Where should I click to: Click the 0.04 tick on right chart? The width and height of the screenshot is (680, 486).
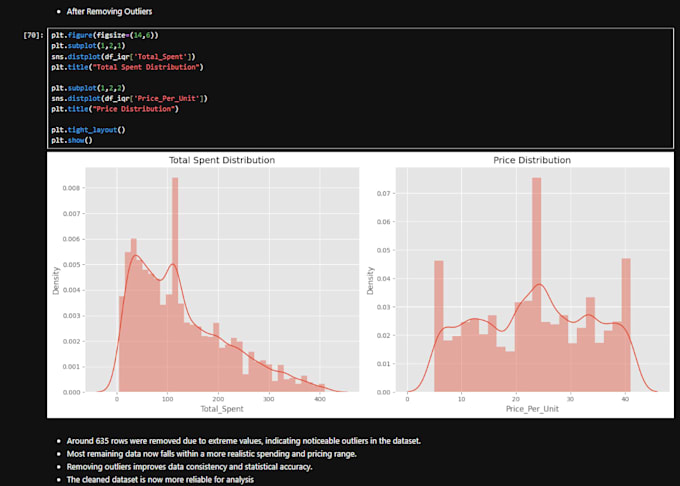tap(383, 278)
